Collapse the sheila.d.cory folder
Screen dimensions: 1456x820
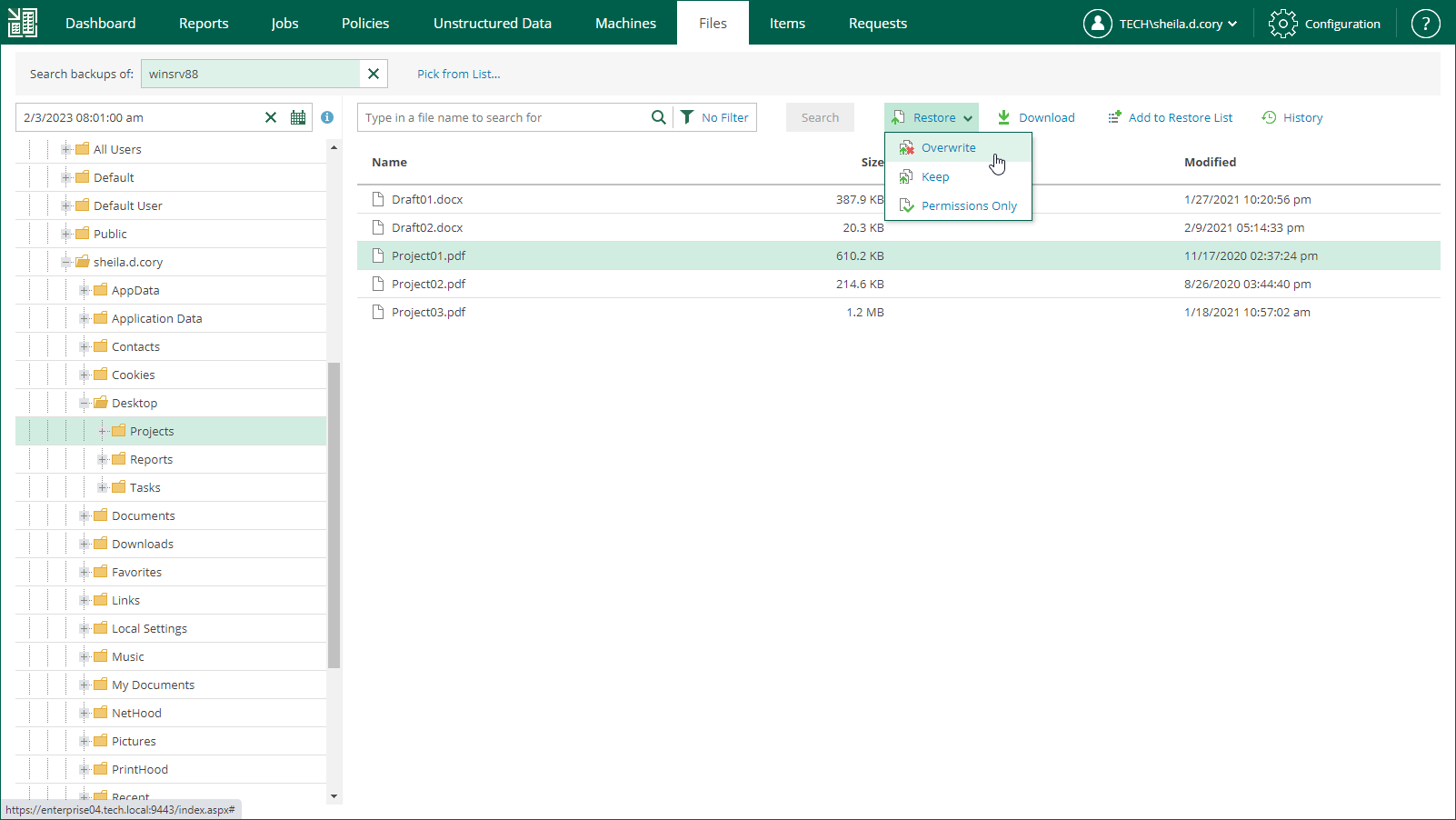pos(66,262)
